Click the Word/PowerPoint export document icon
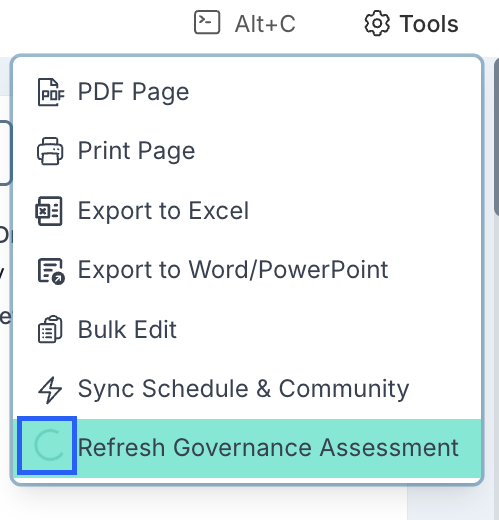499x520 pixels. (x=51, y=271)
